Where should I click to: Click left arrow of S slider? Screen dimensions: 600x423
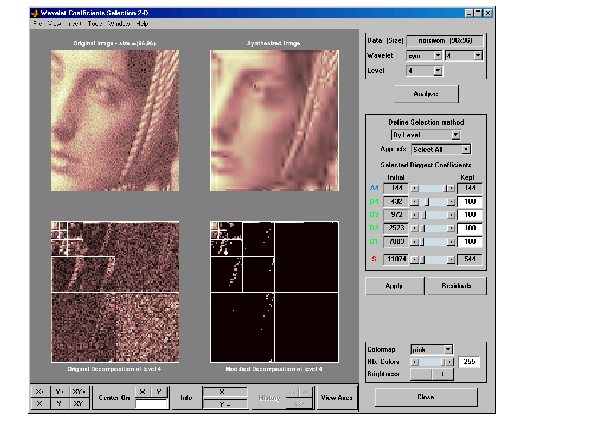pos(415,260)
